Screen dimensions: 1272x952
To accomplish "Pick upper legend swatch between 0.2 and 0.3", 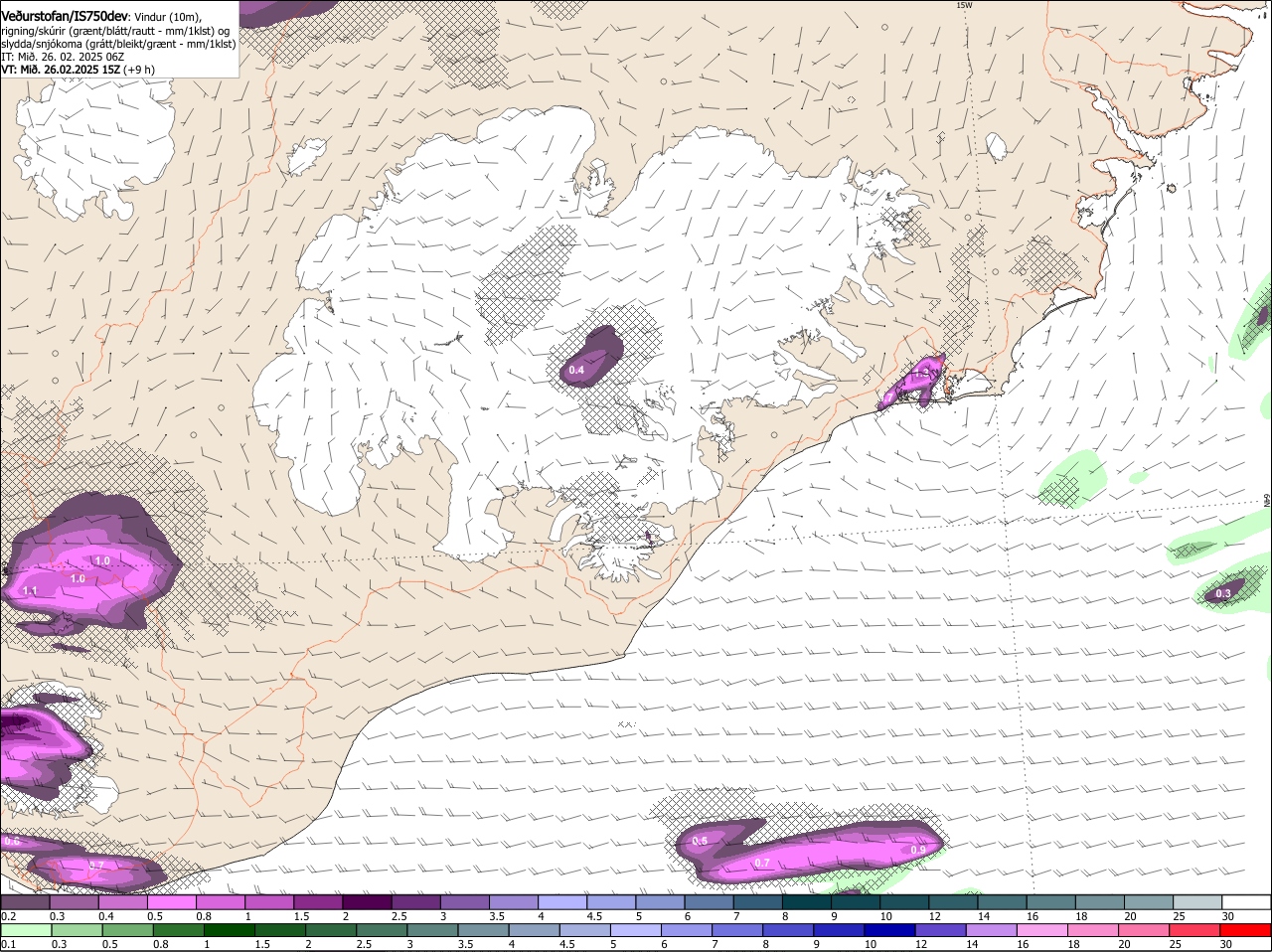I will 26,901.
